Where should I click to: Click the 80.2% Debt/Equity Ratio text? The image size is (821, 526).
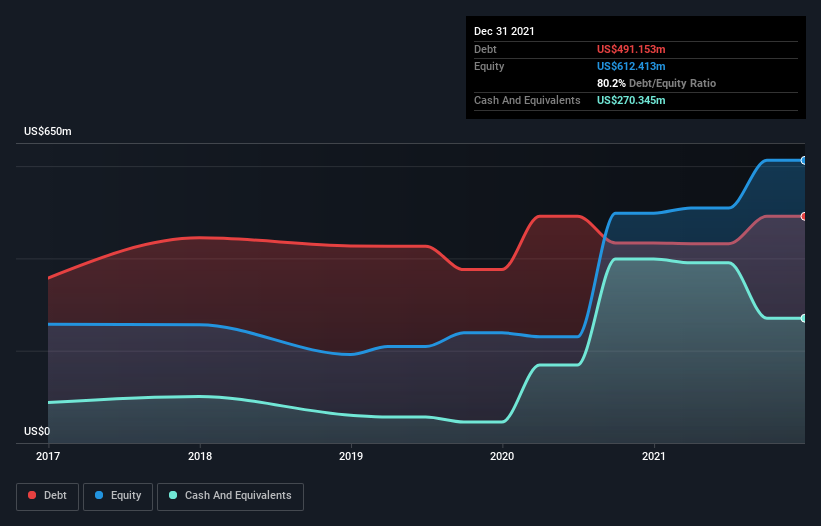pos(657,83)
